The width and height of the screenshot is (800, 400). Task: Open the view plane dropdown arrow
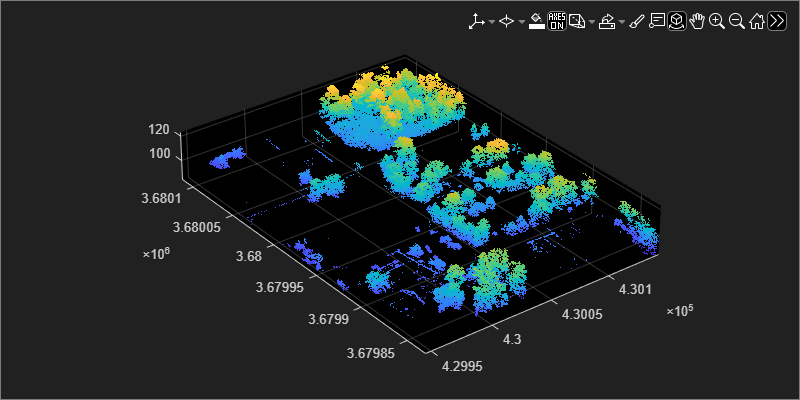pos(592,21)
